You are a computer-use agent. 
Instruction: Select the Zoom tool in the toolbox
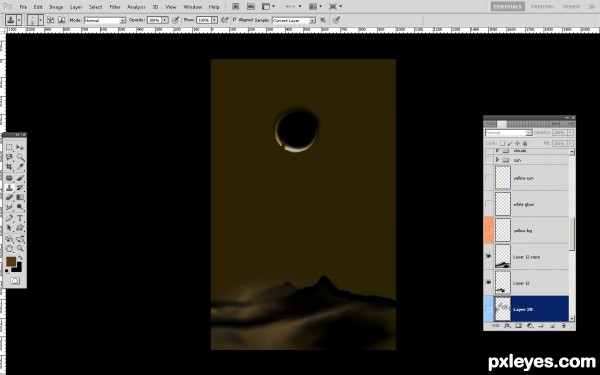click(20, 249)
